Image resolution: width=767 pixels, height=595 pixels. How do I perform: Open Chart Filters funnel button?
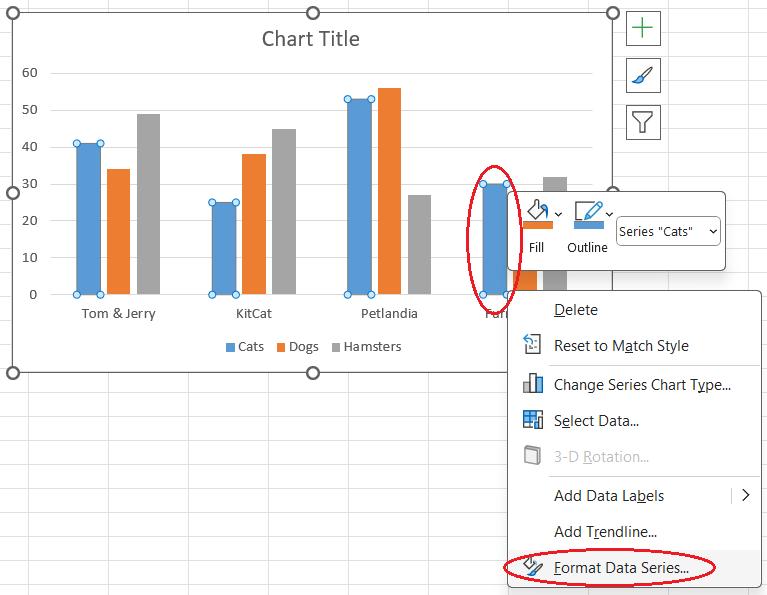click(x=643, y=122)
